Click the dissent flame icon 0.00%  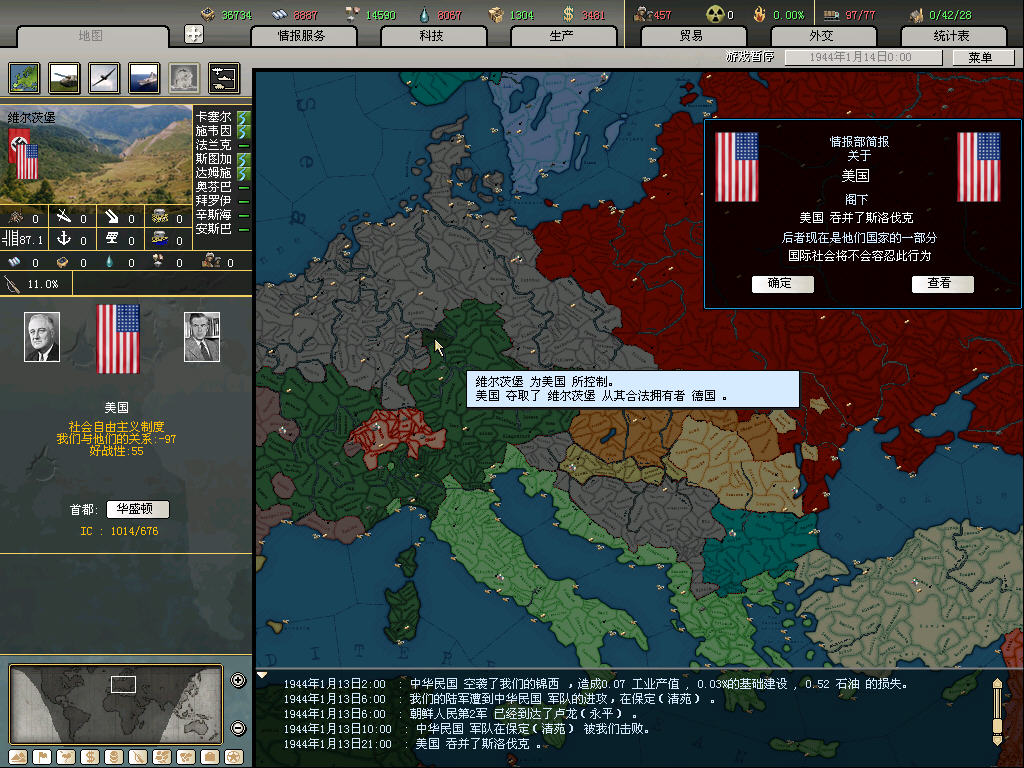[x=759, y=14]
